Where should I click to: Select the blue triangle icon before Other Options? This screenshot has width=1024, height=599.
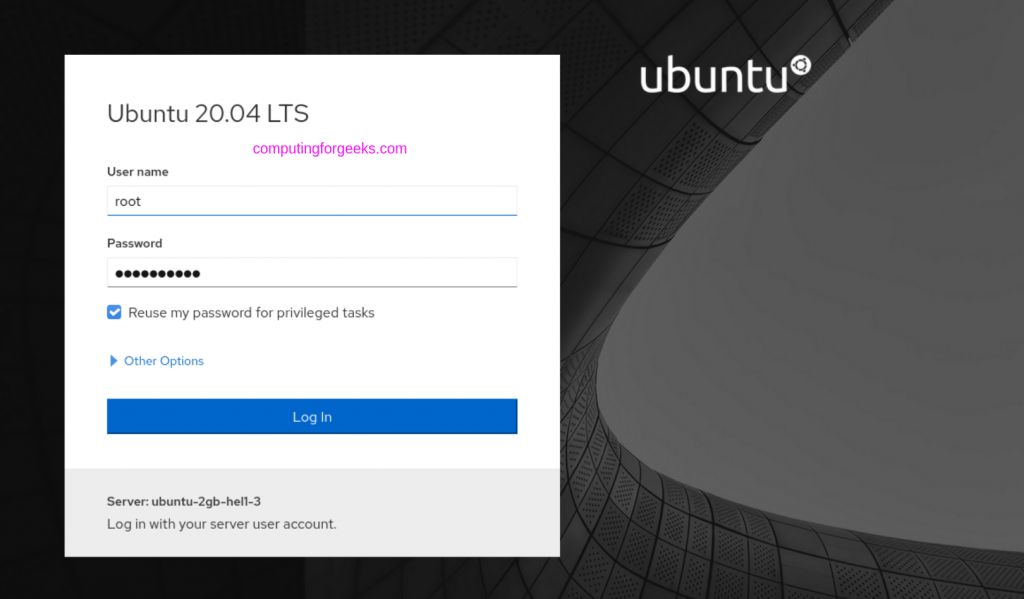tap(113, 361)
